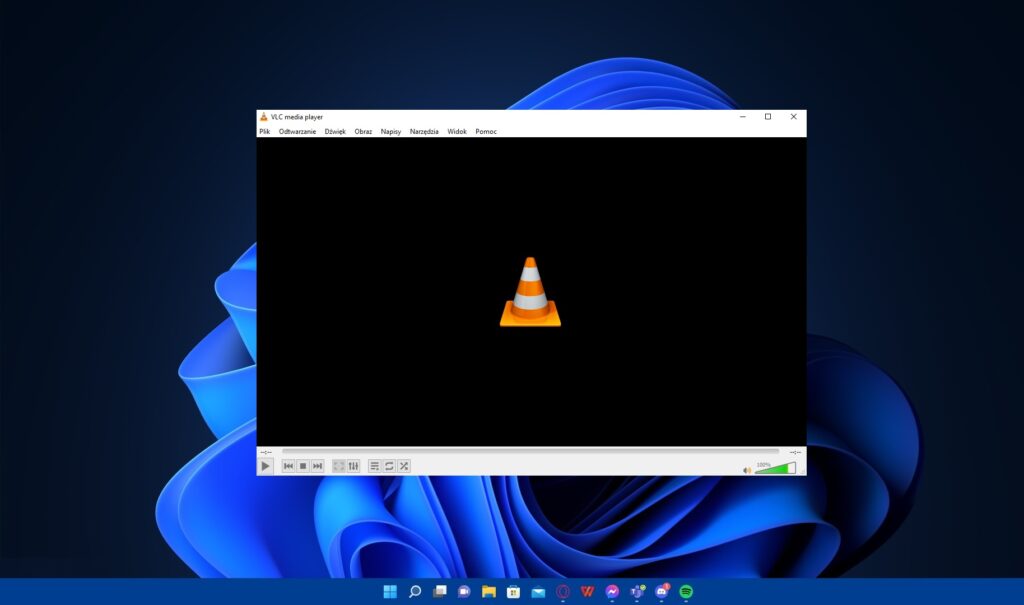Open the Narzędzia menu
Screen dimensions: 1024x605
point(424,131)
